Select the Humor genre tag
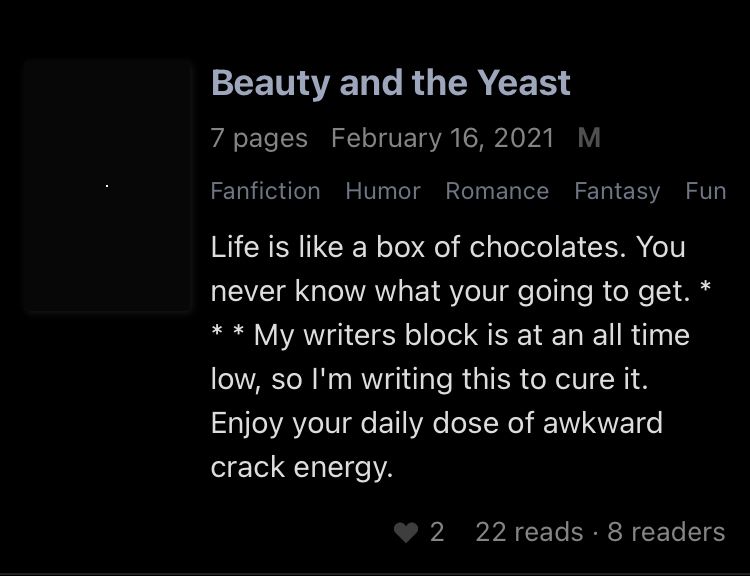This screenshot has height=576, width=750. (x=383, y=191)
